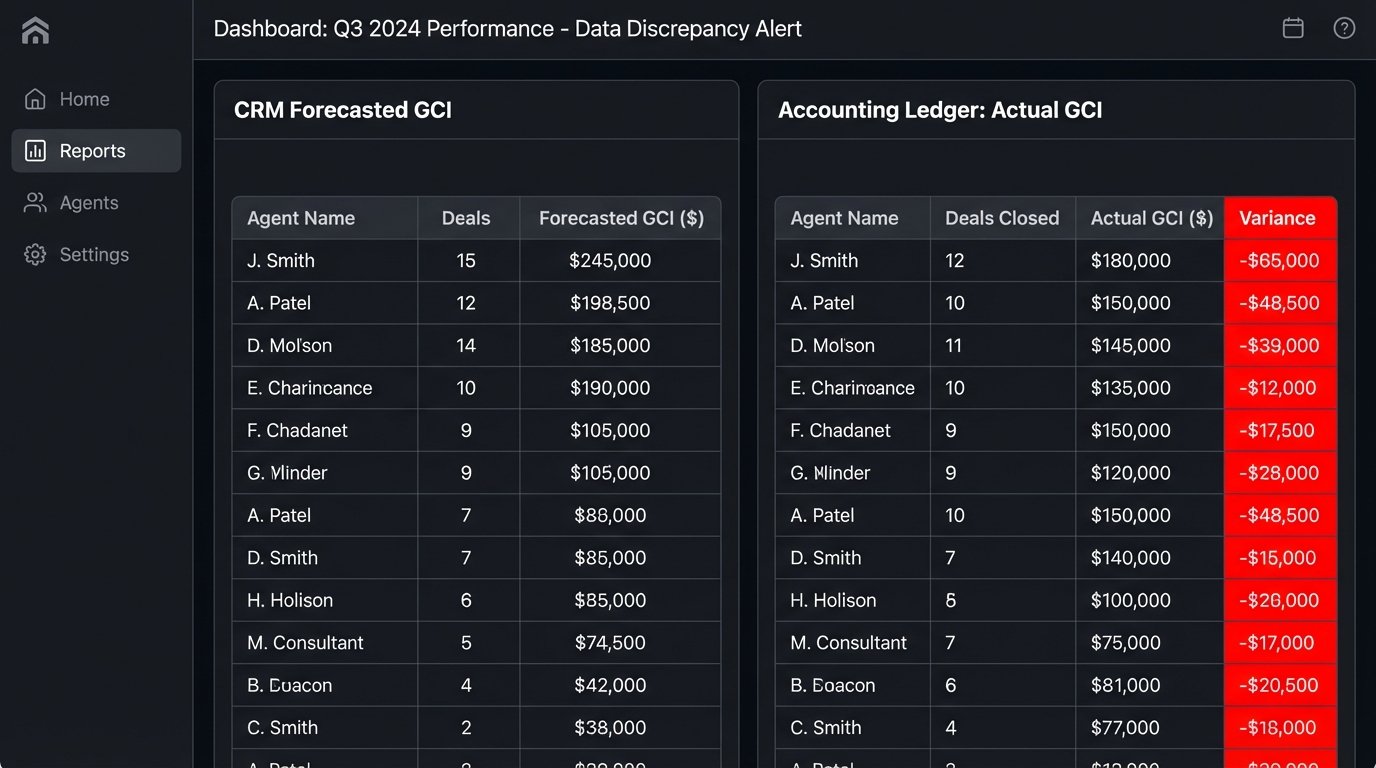Sort by Forecasted GCI ($) column header
The height and width of the screenshot is (768, 1376).
pos(621,218)
